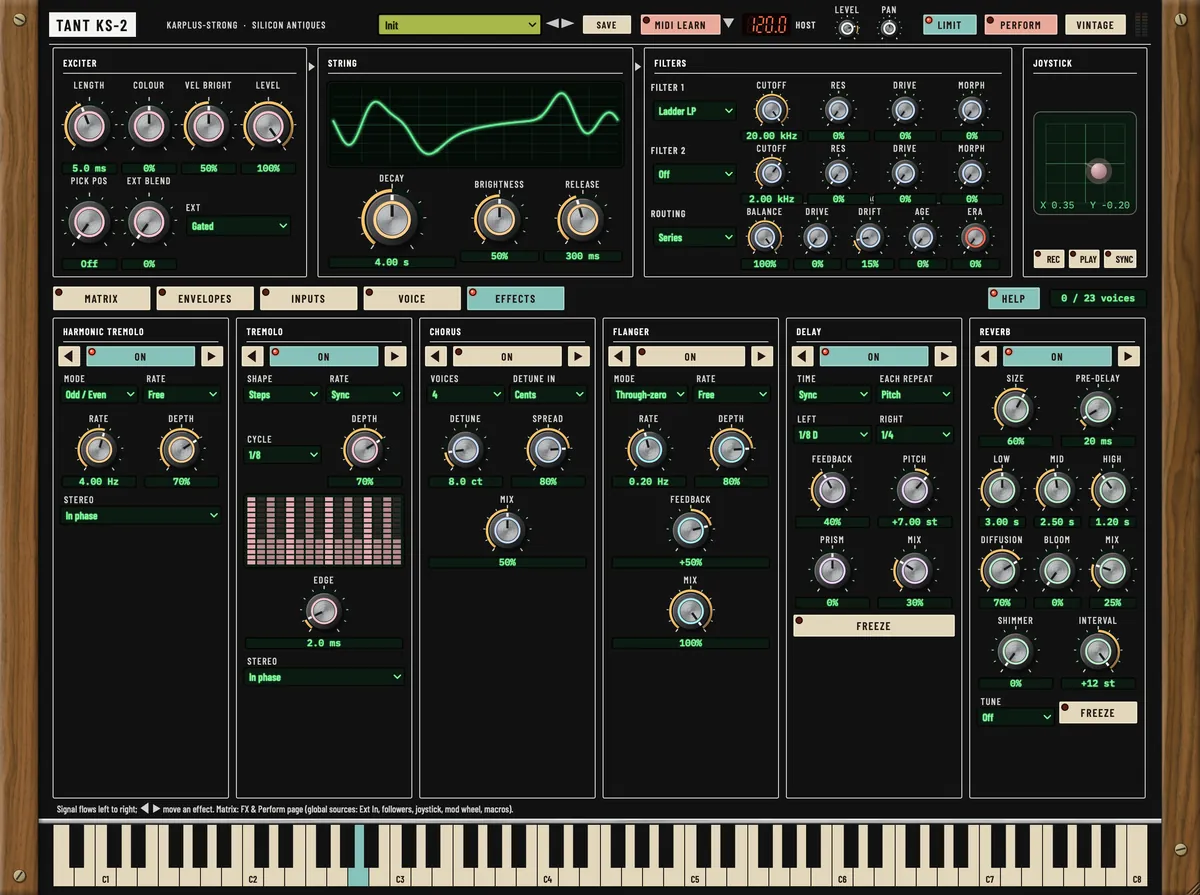Open Routing Series dropdown
The height and width of the screenshot is (895, 1200).
[x=695, y=237]
